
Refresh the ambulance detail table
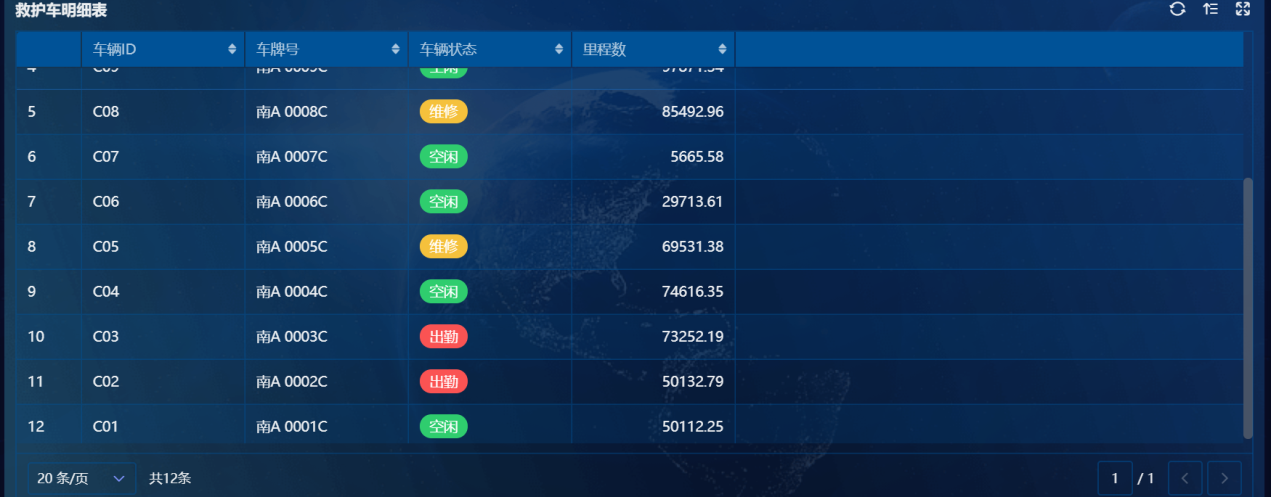tap(1177, 9)
